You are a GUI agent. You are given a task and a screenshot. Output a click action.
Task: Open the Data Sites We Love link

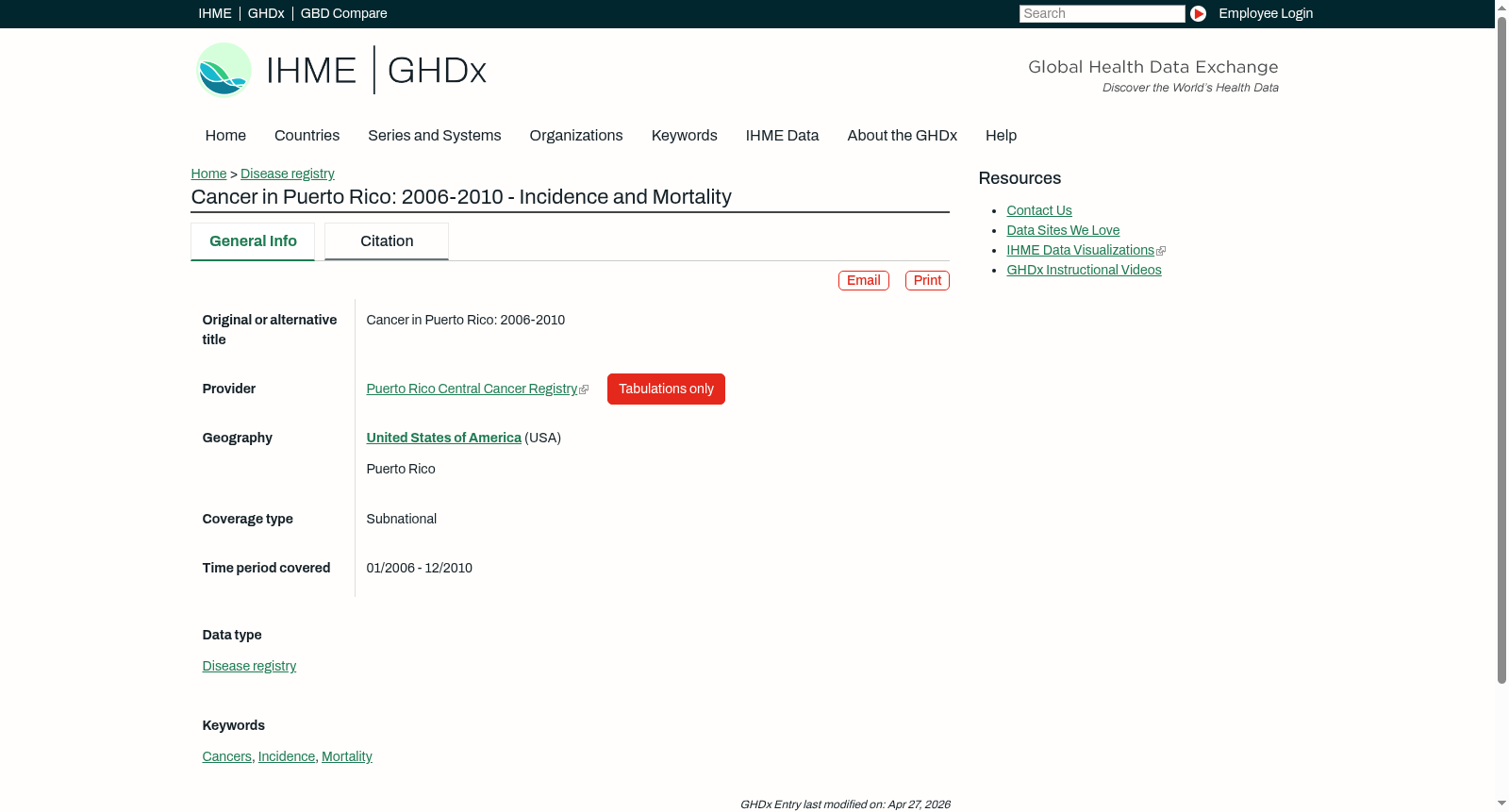(1063, 231)
